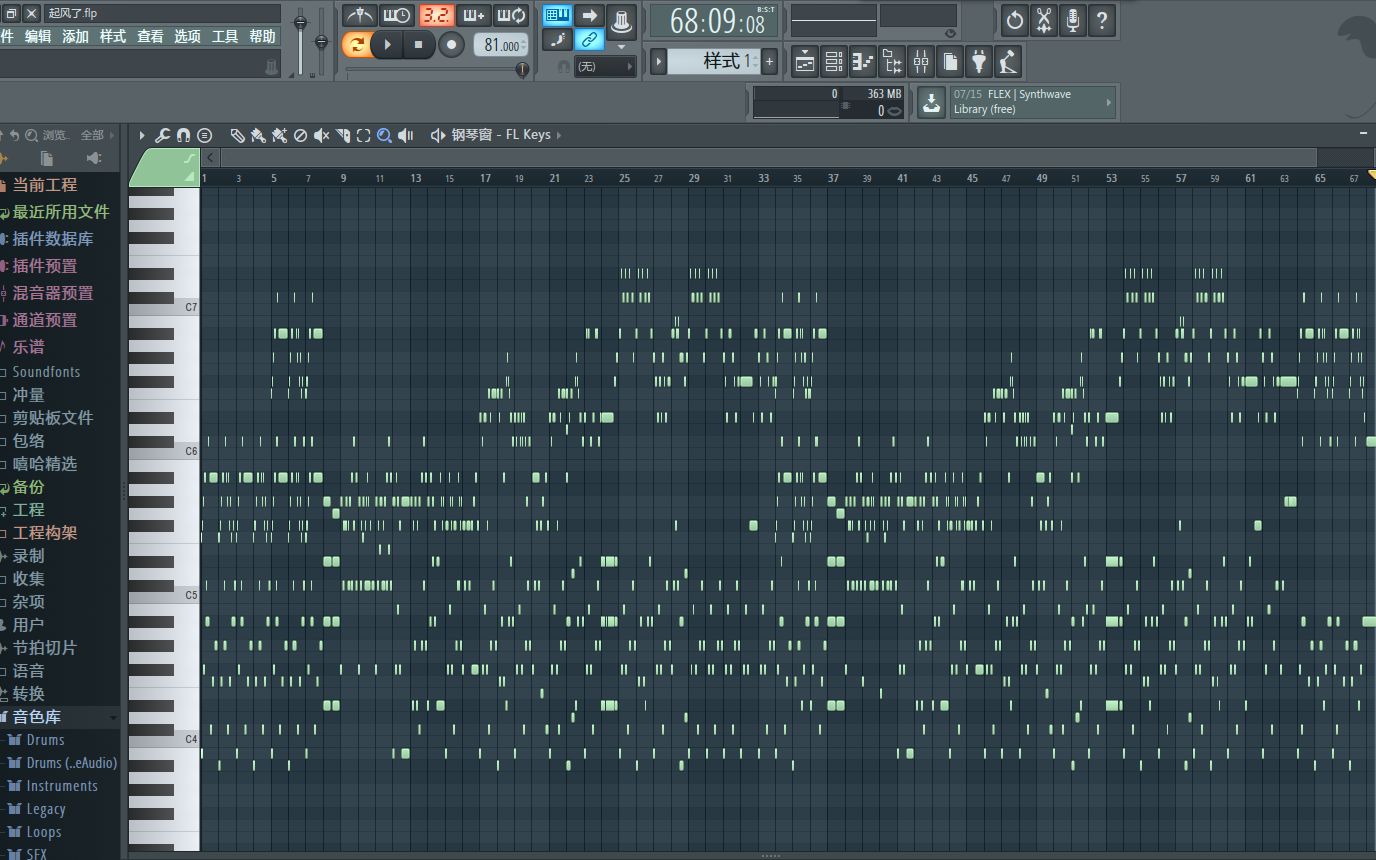Click the microphone one-click recording icon
Screen dimensions: 1376x860
pos(1073,20)
